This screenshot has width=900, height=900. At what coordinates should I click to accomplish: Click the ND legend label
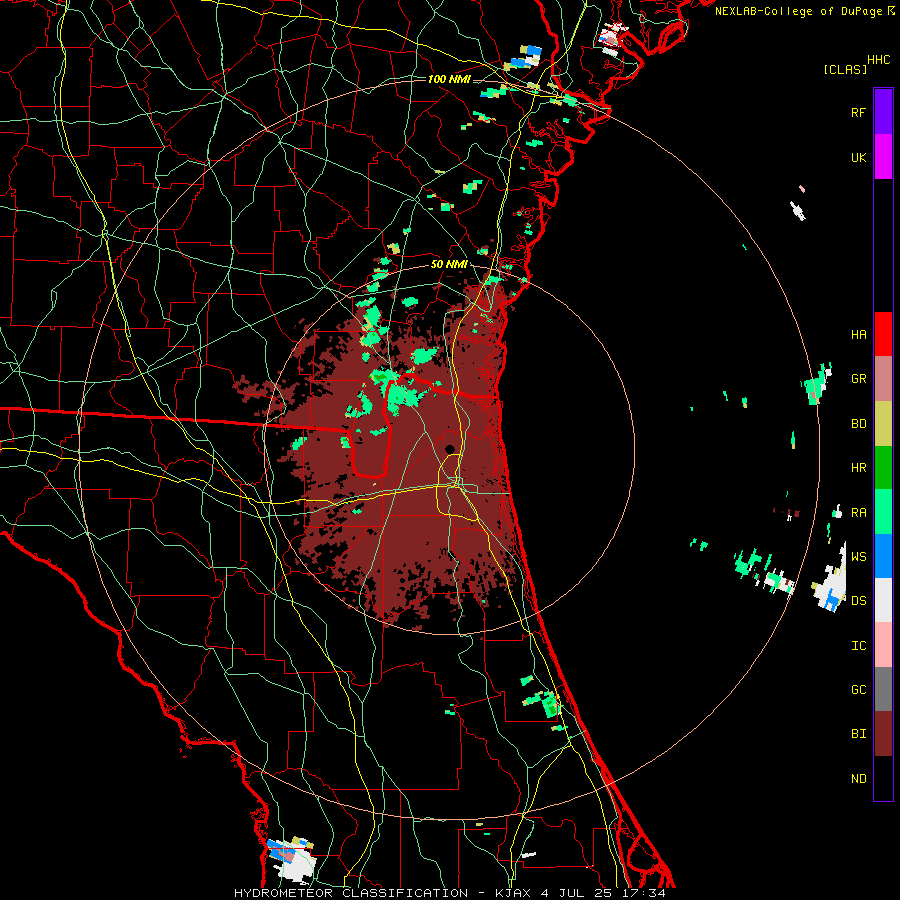[x=858, y=779]
